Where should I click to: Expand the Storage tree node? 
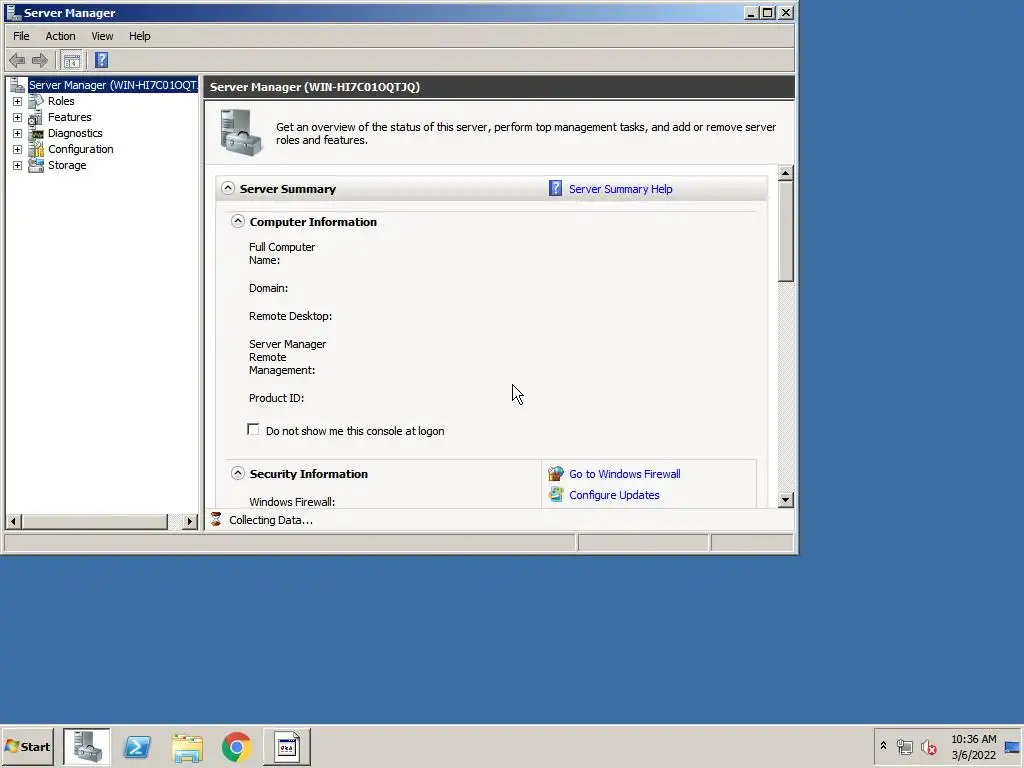18,165
